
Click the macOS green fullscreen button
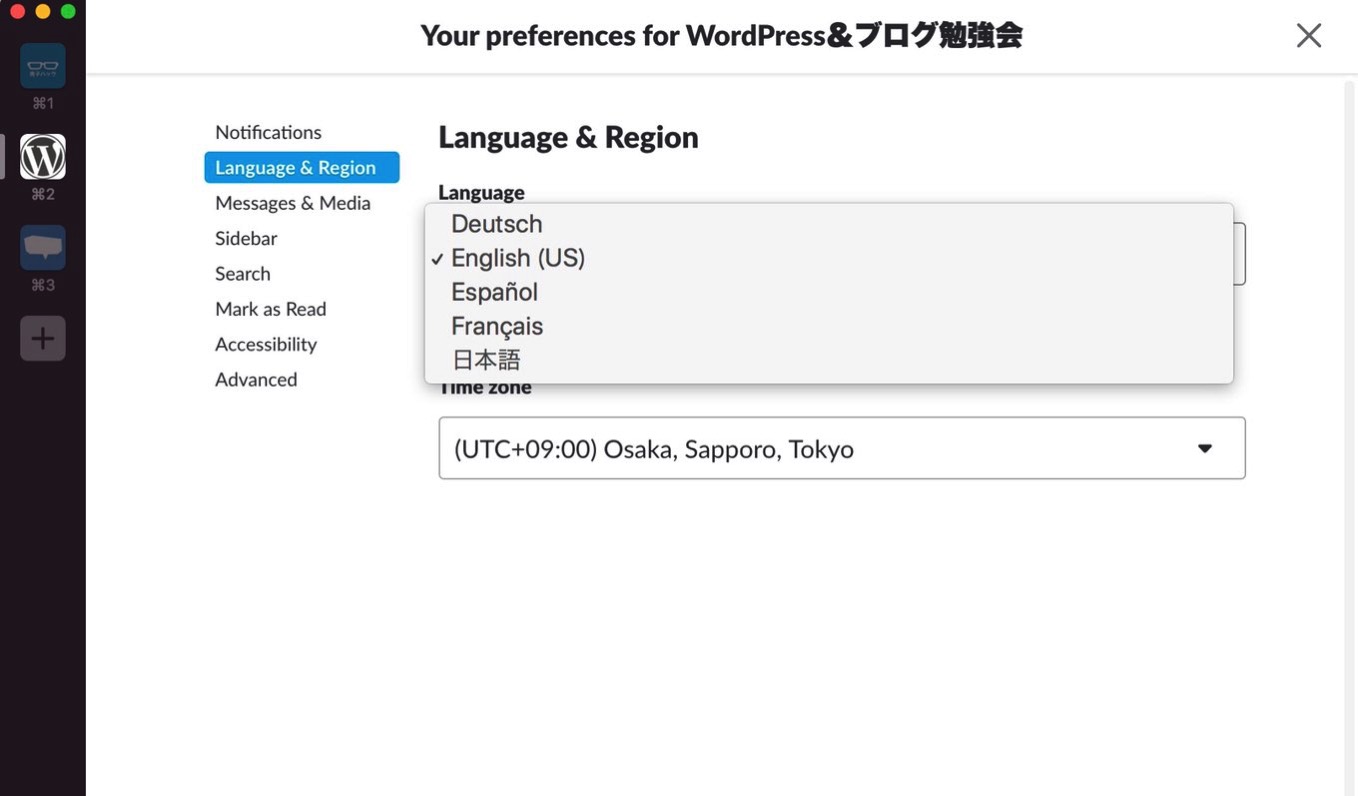tap(68, 11)
